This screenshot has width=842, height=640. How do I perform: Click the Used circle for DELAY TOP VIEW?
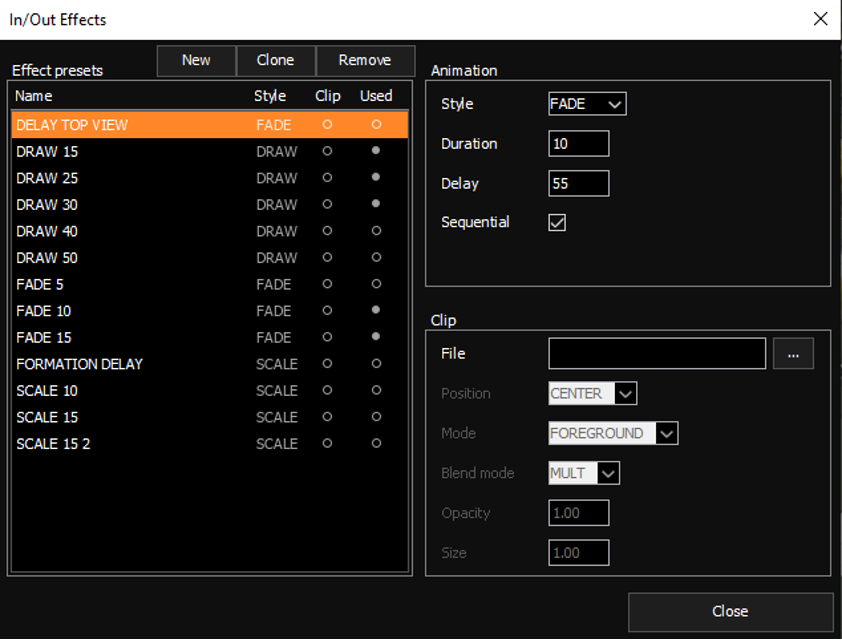pyautogui.click(x=376, y=125)
